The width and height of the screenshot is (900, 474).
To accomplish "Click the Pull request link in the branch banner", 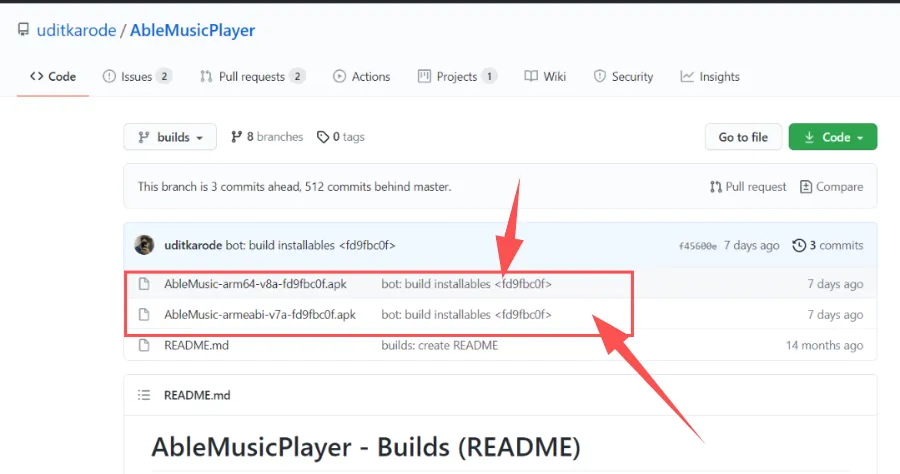I will coord(748,187).
